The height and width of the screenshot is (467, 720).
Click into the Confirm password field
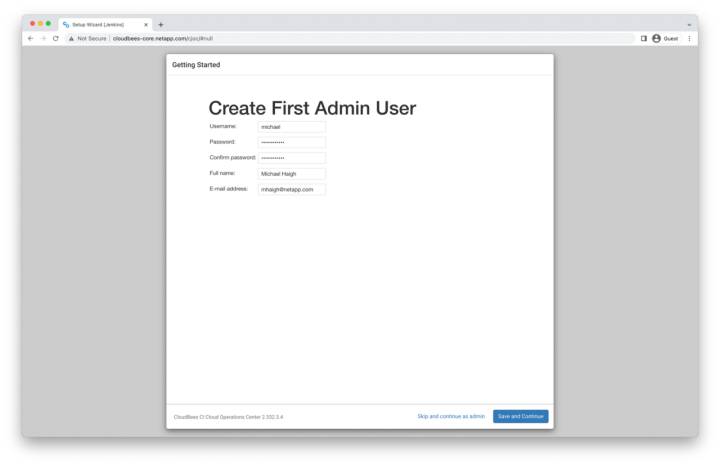click(291, 158)
